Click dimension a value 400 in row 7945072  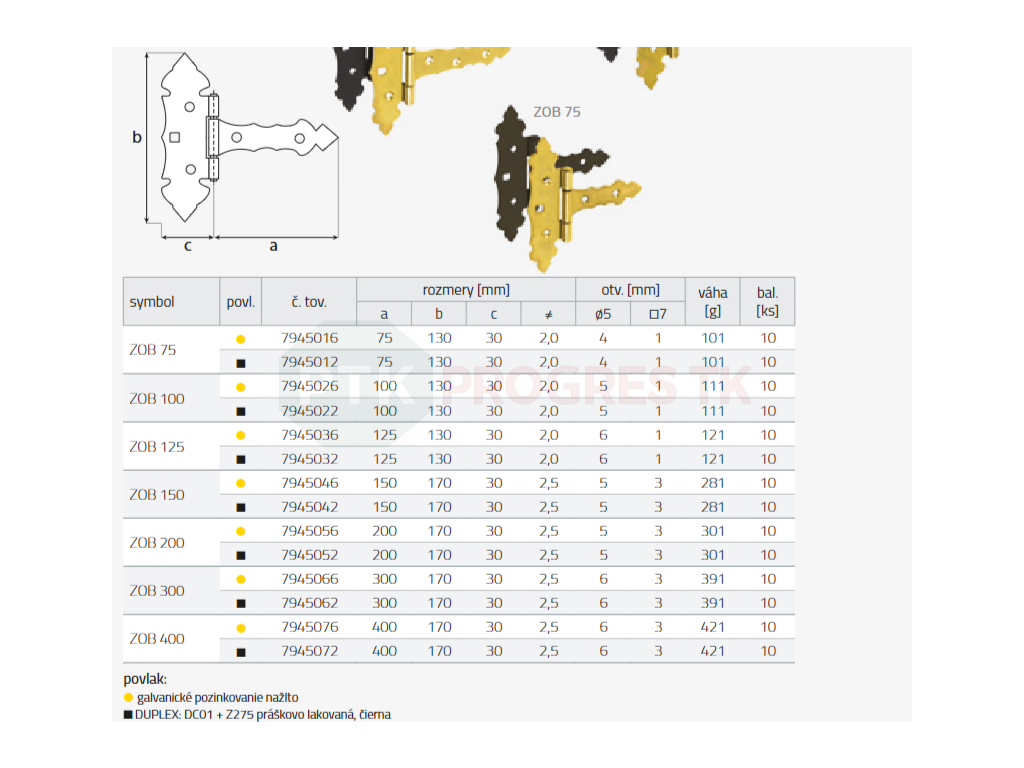point(384,651)
